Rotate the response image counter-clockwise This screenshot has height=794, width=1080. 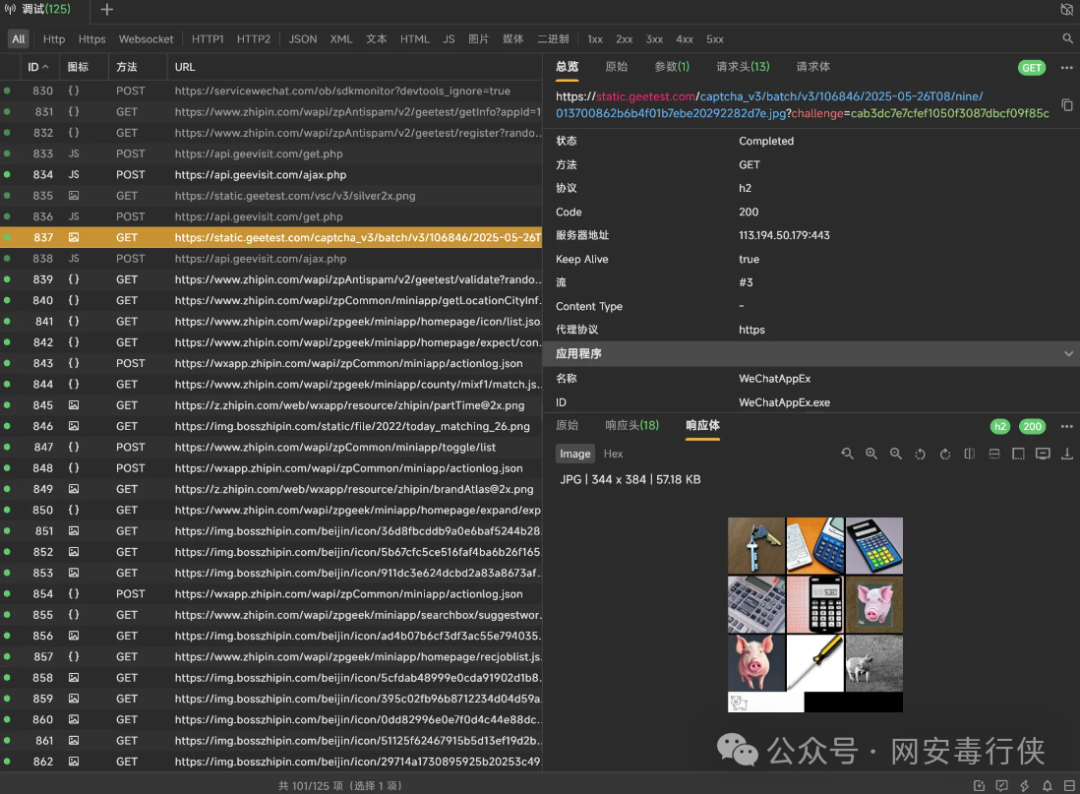pos(920,454)
